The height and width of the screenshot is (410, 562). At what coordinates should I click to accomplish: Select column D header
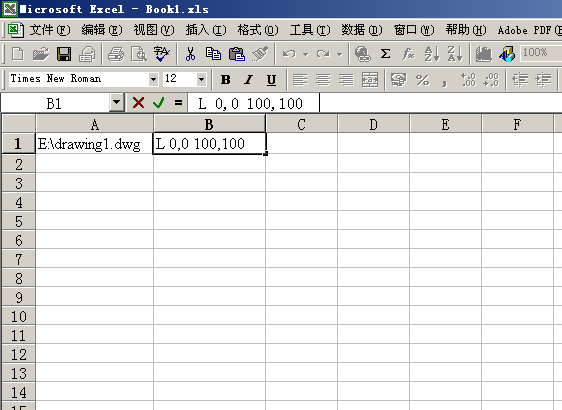pyautogui.click(x=373, y=124)
